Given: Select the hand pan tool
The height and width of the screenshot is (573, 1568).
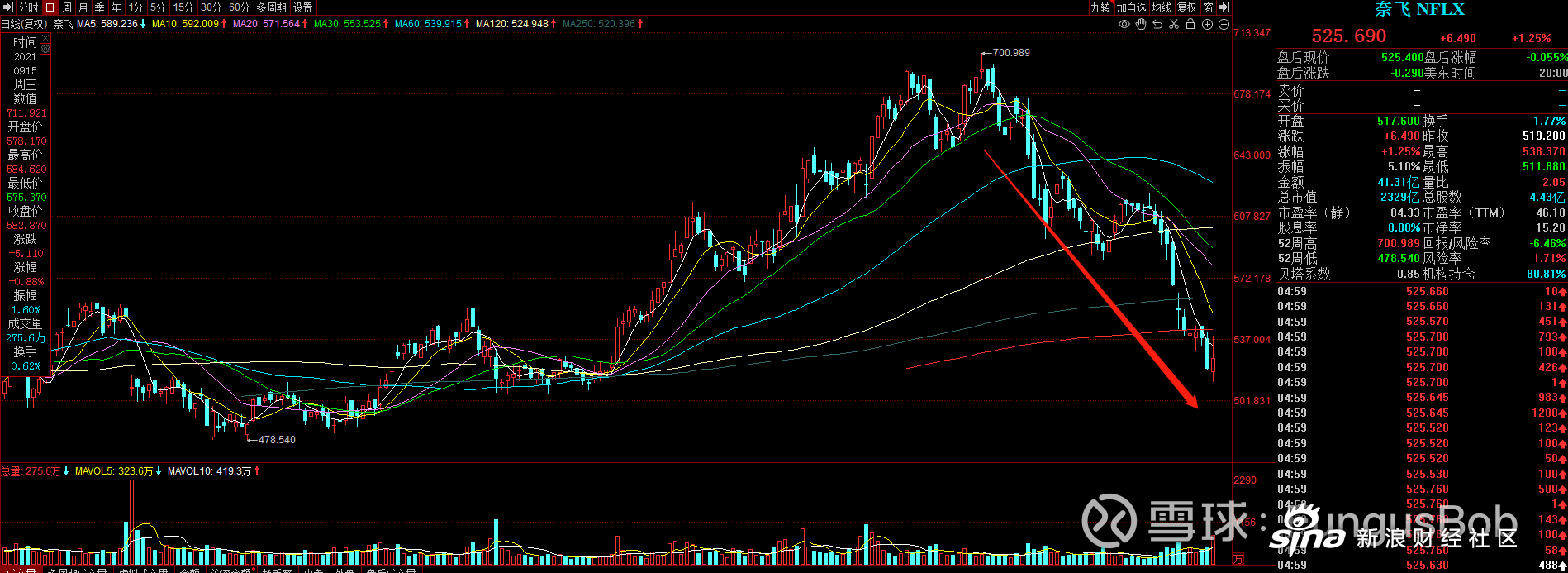Looking at the screenshot, I should 1141,25.
